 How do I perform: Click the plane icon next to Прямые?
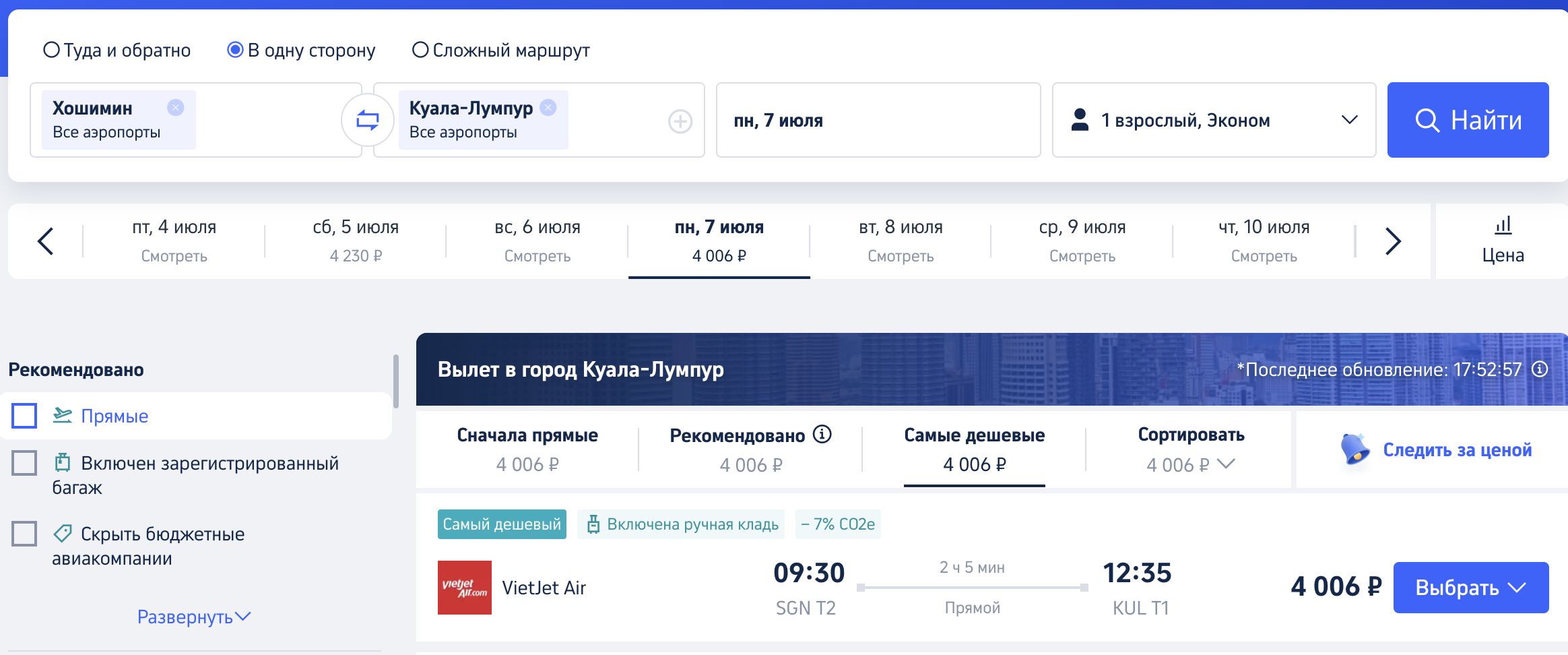tap(63, 415)
